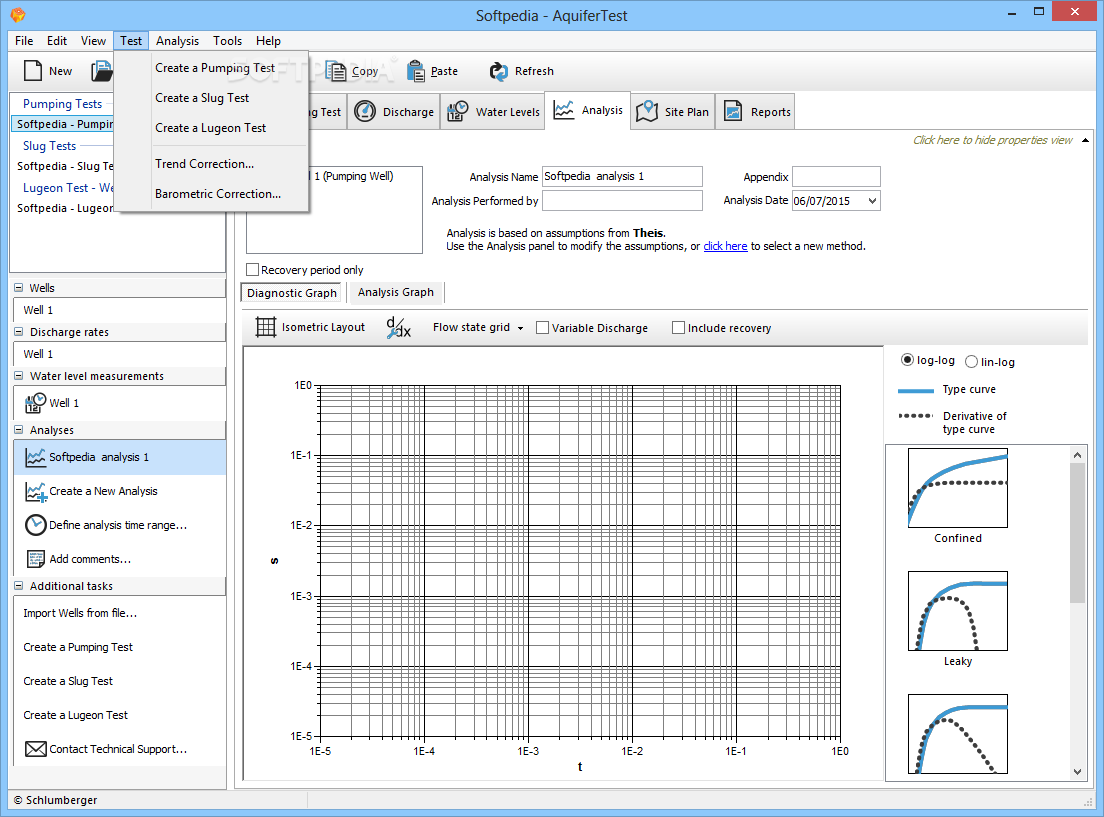Screen dimensions: 1104x817
Task: Open the Water Levels tab icon
Action: click(x=458, y=111)
